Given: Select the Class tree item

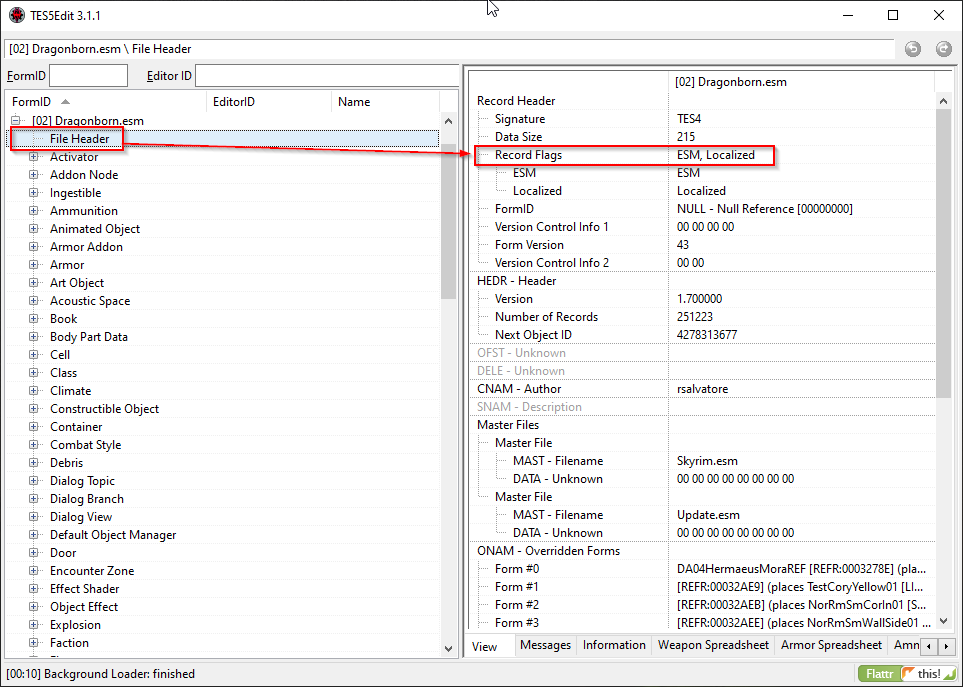Looking at the screenshot, I should point(63,373).
